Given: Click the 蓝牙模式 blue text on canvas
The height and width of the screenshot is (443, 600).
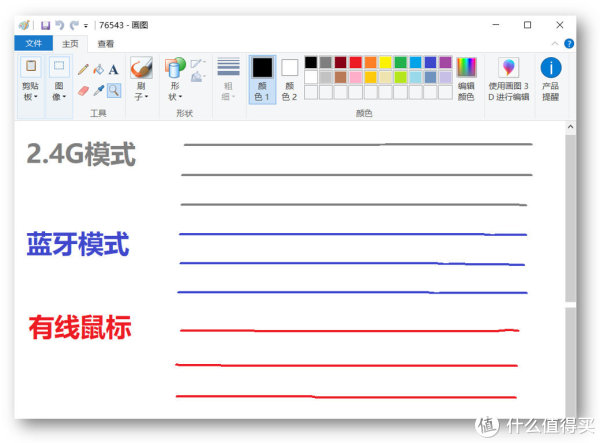Looking at the screenshot, I should tap(78, 244).
